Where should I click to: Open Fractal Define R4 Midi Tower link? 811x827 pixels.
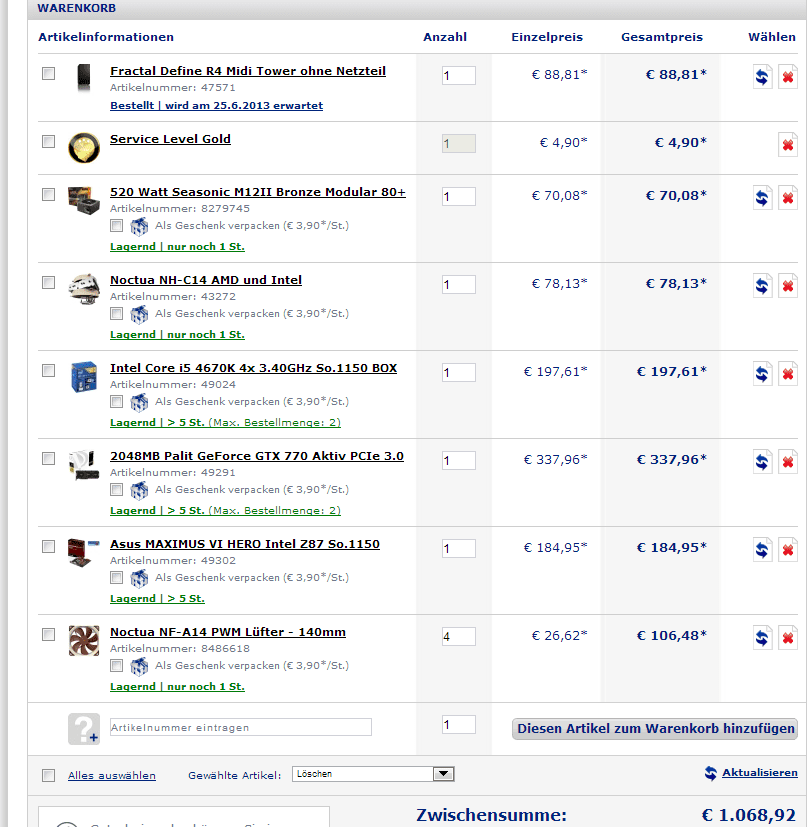[248, 71]
